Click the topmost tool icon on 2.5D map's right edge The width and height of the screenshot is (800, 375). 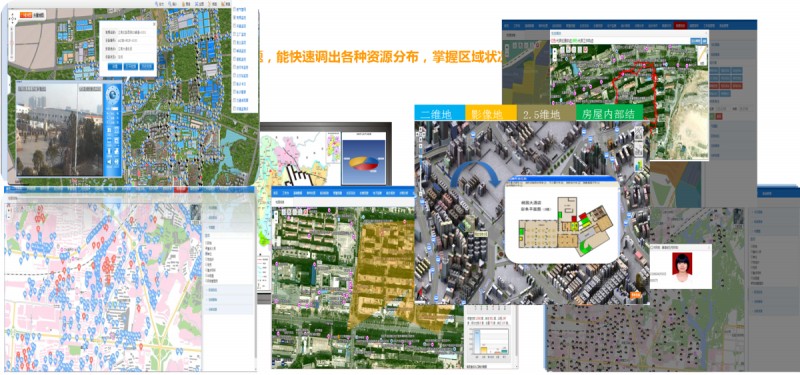click(x=638, y=134)
